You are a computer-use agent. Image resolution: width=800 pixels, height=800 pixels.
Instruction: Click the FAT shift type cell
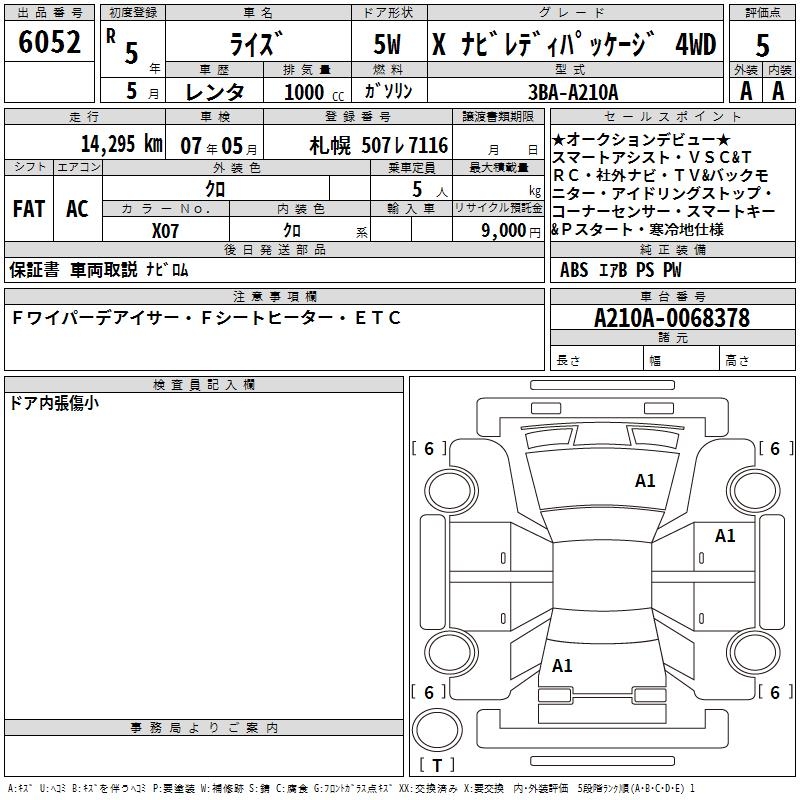click(28, 209)
